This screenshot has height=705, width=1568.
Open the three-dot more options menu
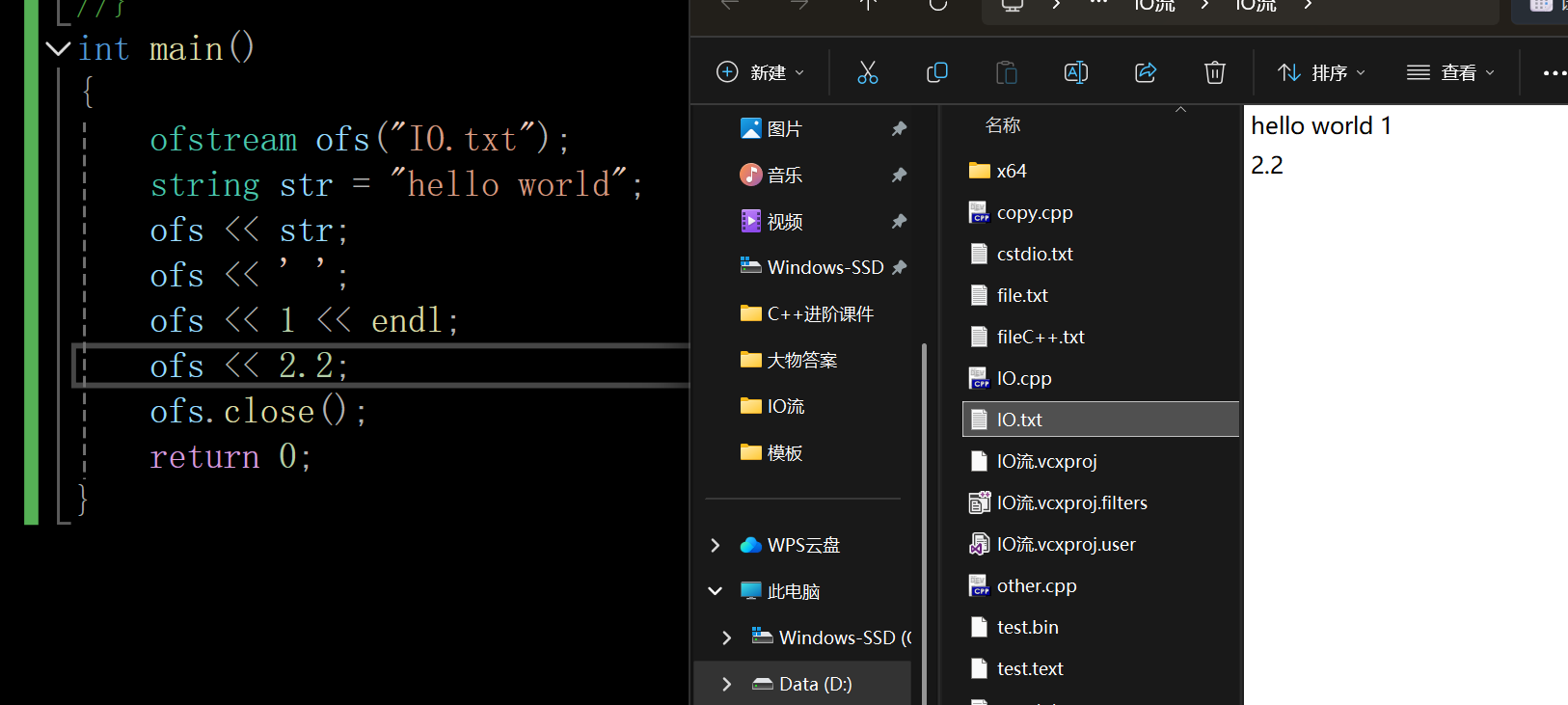click(x=1554, y=72)
